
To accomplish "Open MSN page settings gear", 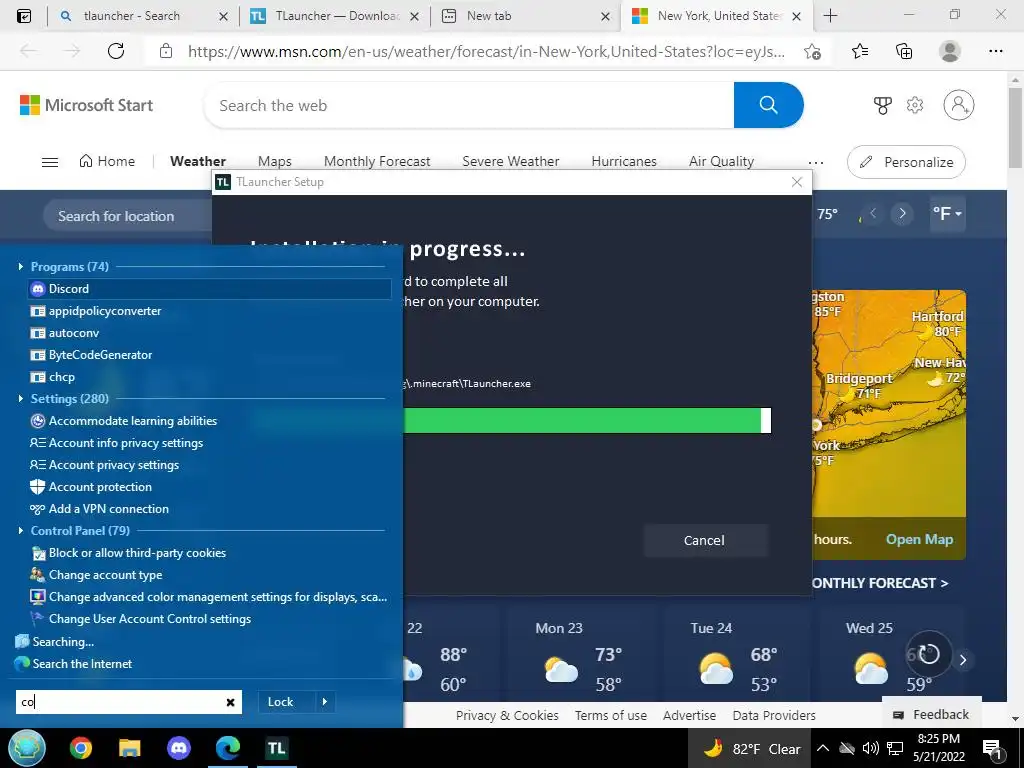I will [x=915, y=105].
